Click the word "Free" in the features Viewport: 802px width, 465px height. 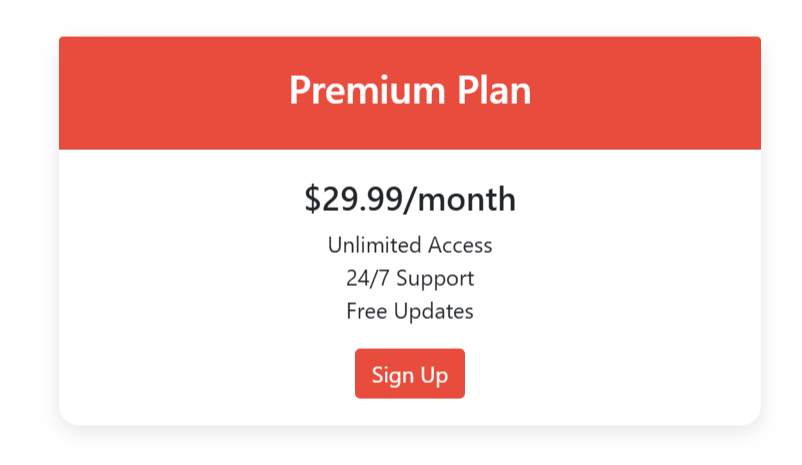366,311
